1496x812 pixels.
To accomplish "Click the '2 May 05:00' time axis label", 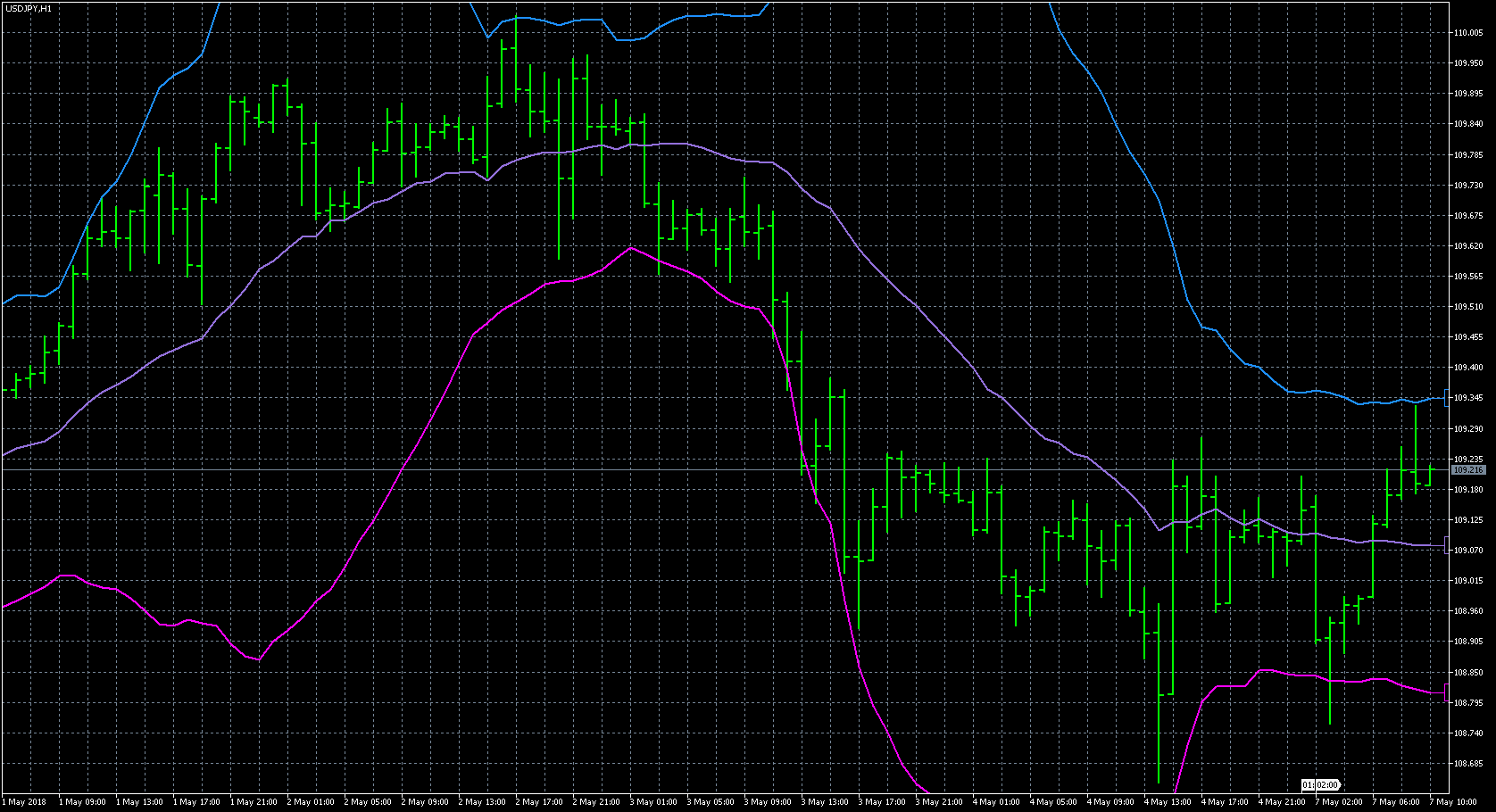I will coord(368,802).
